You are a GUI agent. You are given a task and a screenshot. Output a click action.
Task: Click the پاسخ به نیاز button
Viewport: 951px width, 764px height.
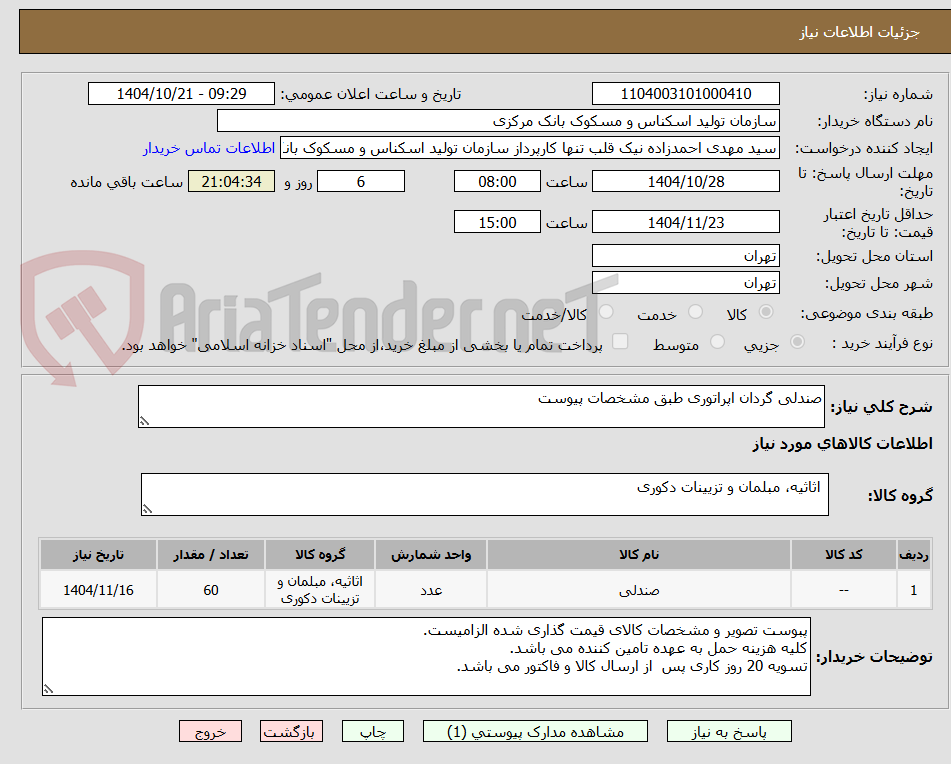(729, 731)
